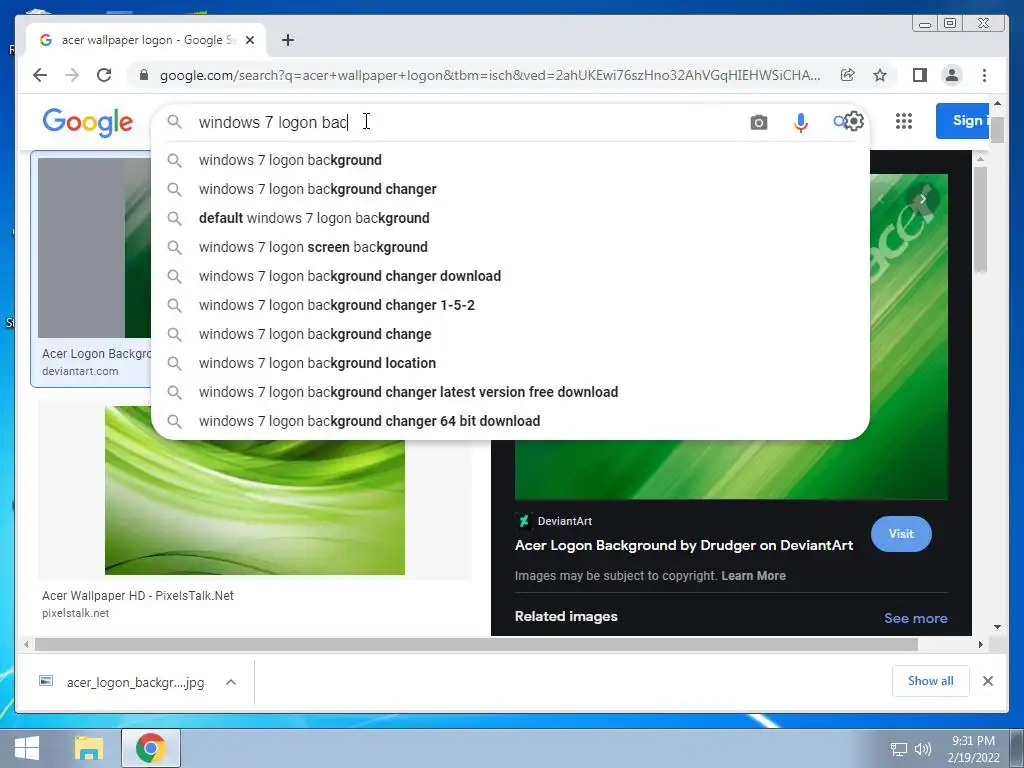Click the browser back arrow
The width and height of the screenshot is (1024, 768).
40,75
